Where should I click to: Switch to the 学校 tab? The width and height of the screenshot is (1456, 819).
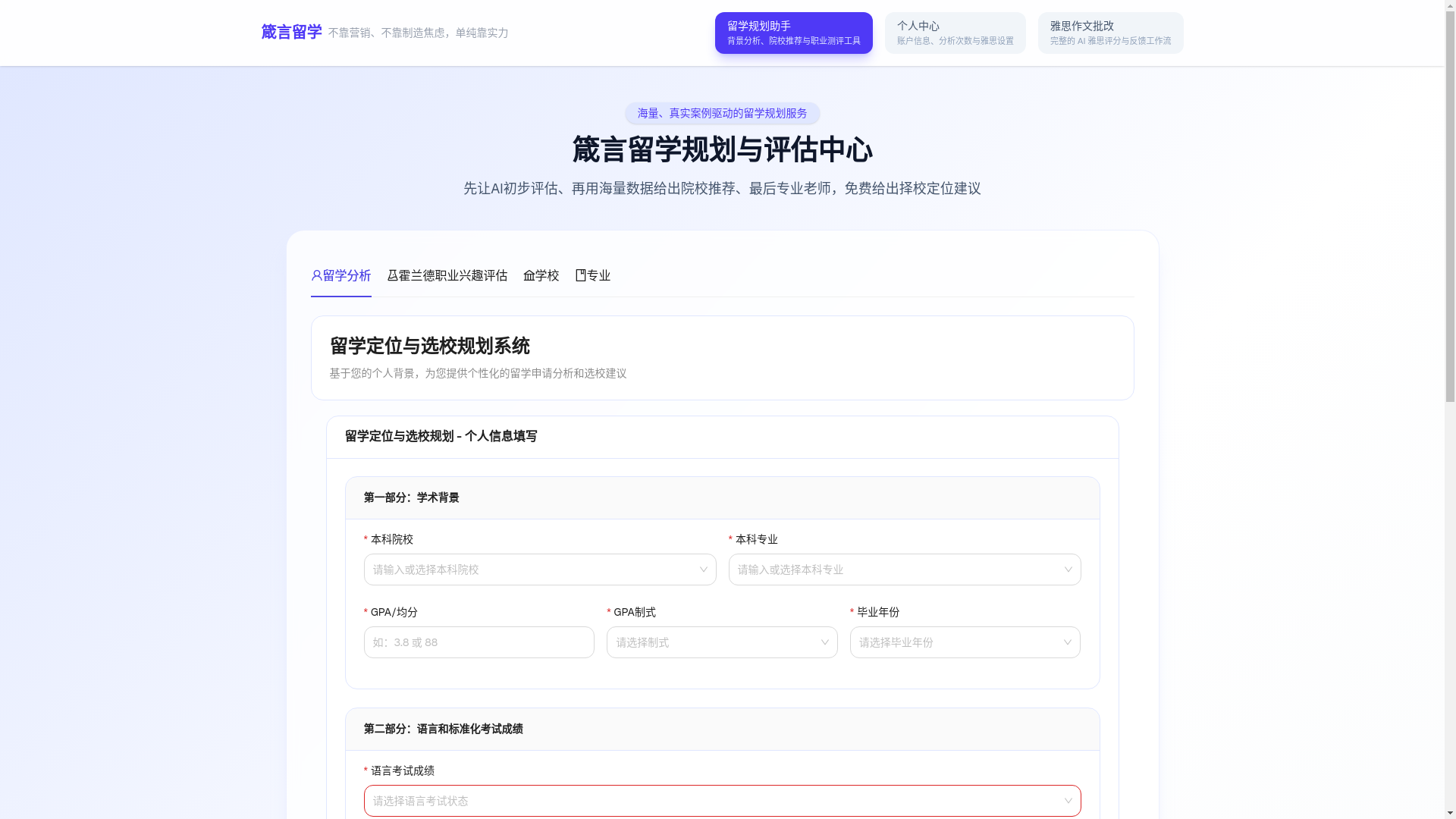pos(546,275)
